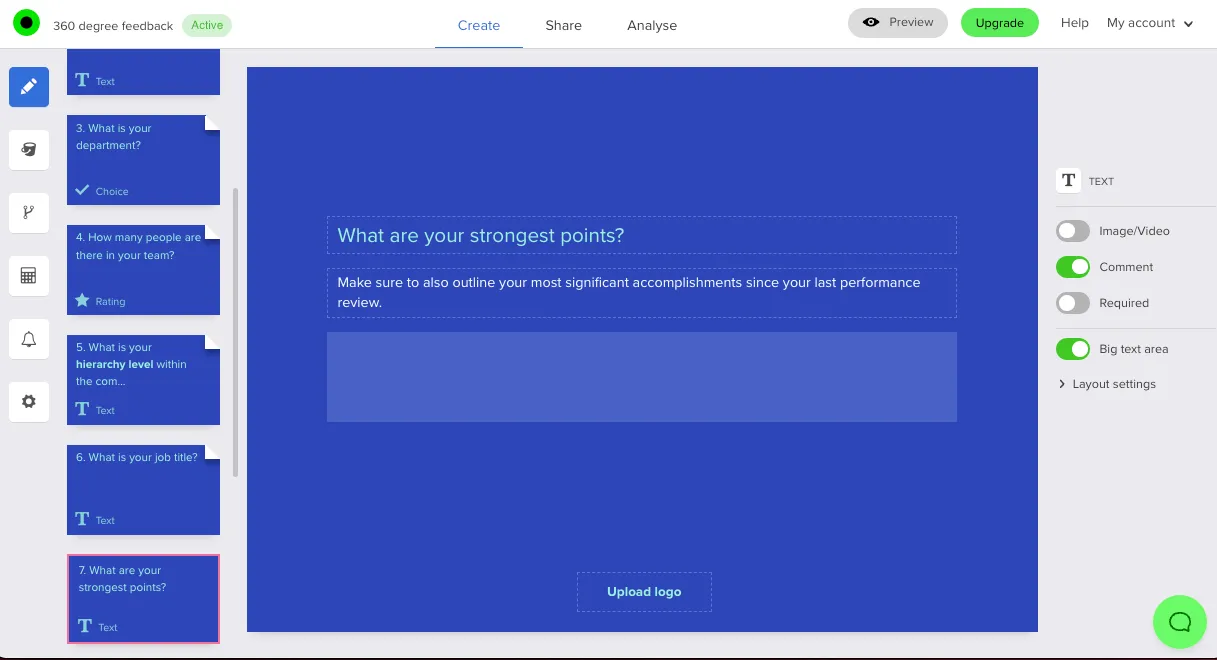
Task: Open the My account dropdown
Action: tap(1150, 23)
